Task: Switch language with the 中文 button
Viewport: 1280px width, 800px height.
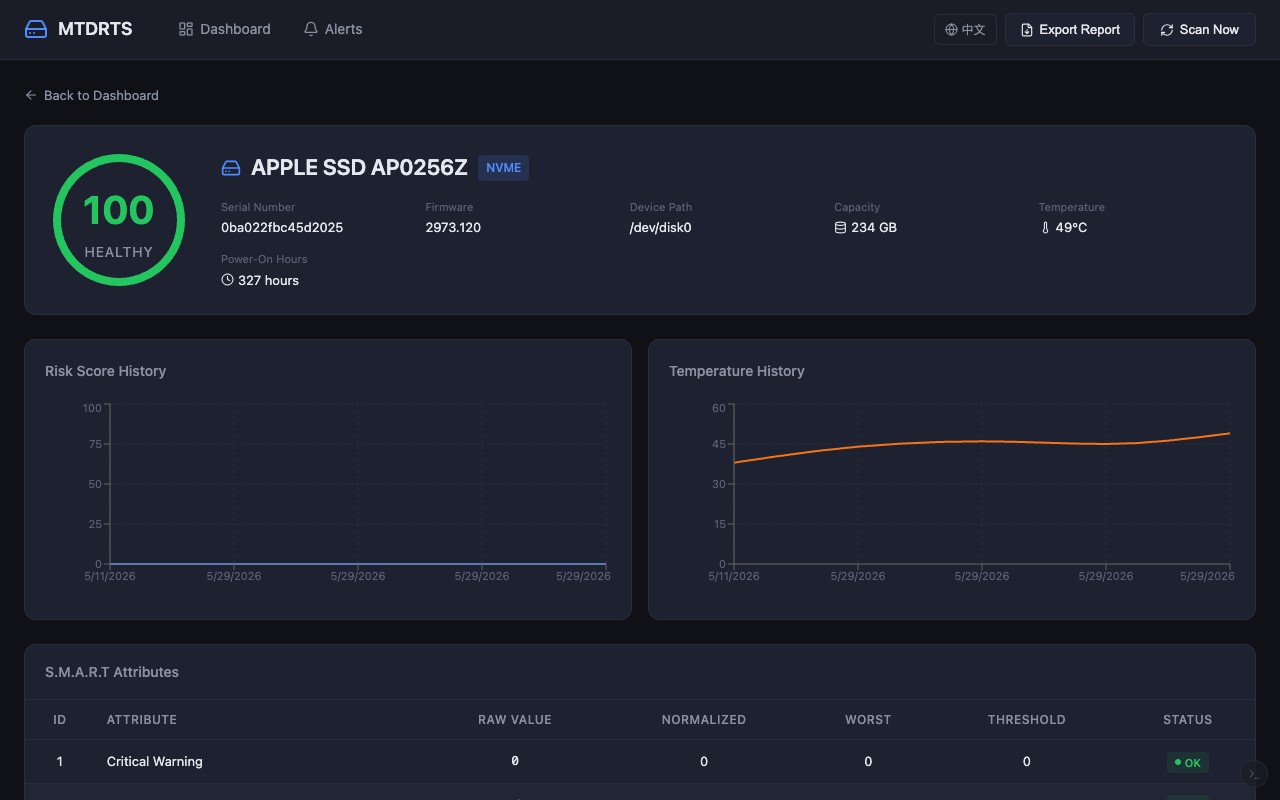Action: (x=965, y=30)
